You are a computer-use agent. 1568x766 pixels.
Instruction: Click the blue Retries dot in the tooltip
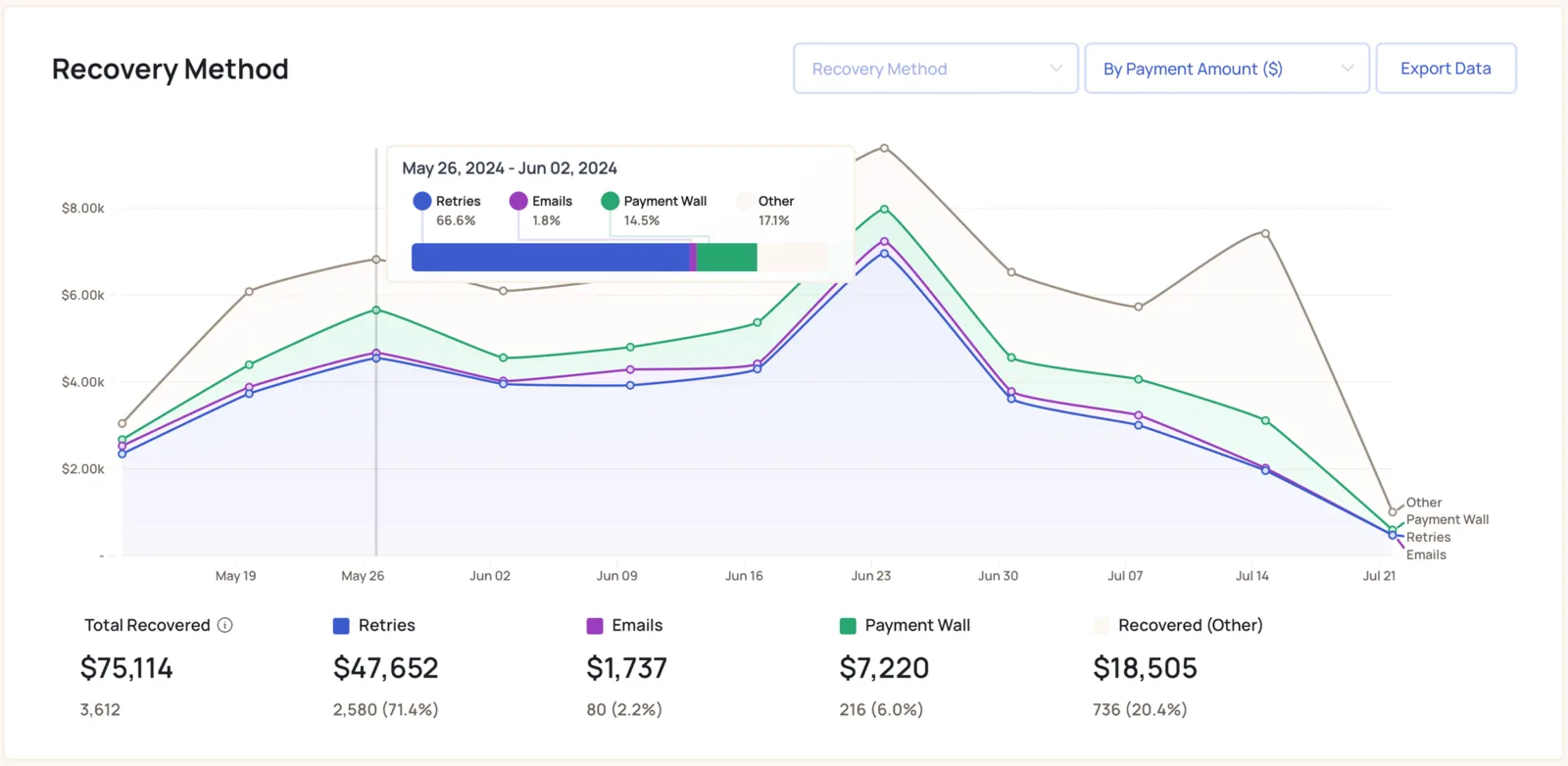(422, 201)
